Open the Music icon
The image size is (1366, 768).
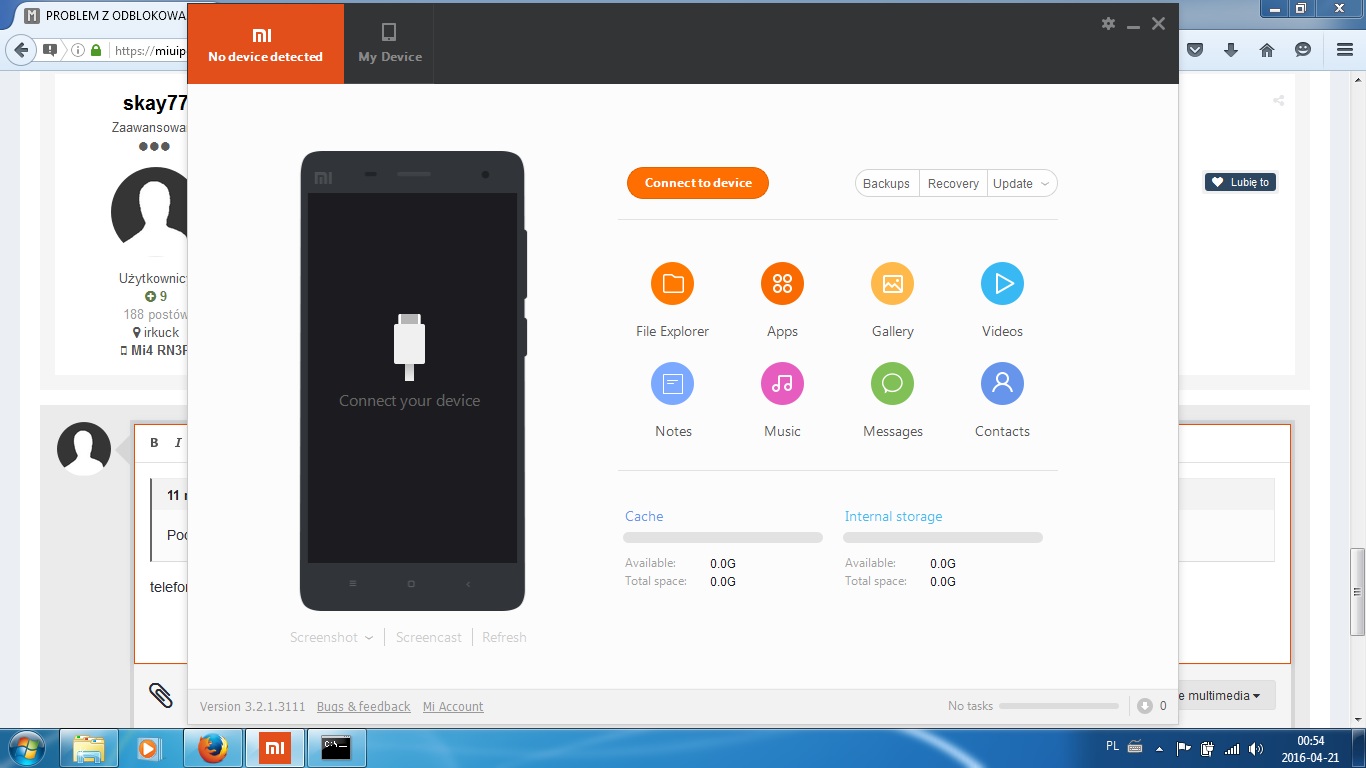click(782, 384)
